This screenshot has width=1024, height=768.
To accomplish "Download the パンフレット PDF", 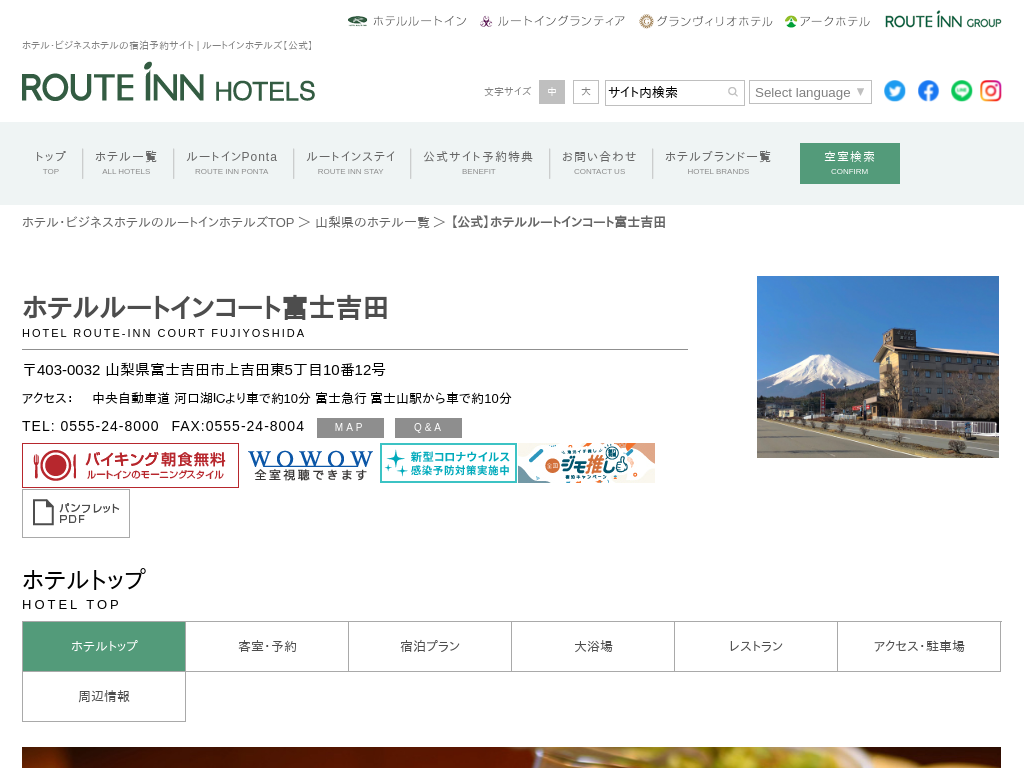I will 76,514.
